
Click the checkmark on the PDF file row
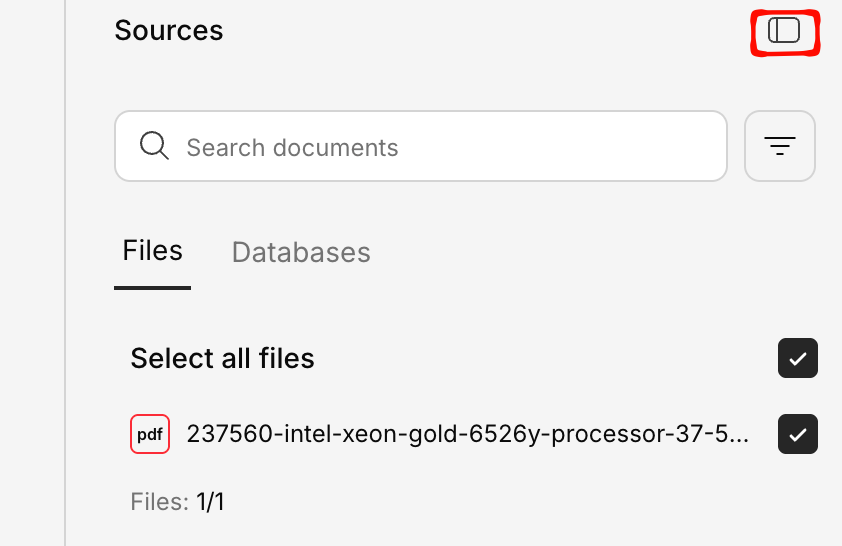(x=798, y=434)
